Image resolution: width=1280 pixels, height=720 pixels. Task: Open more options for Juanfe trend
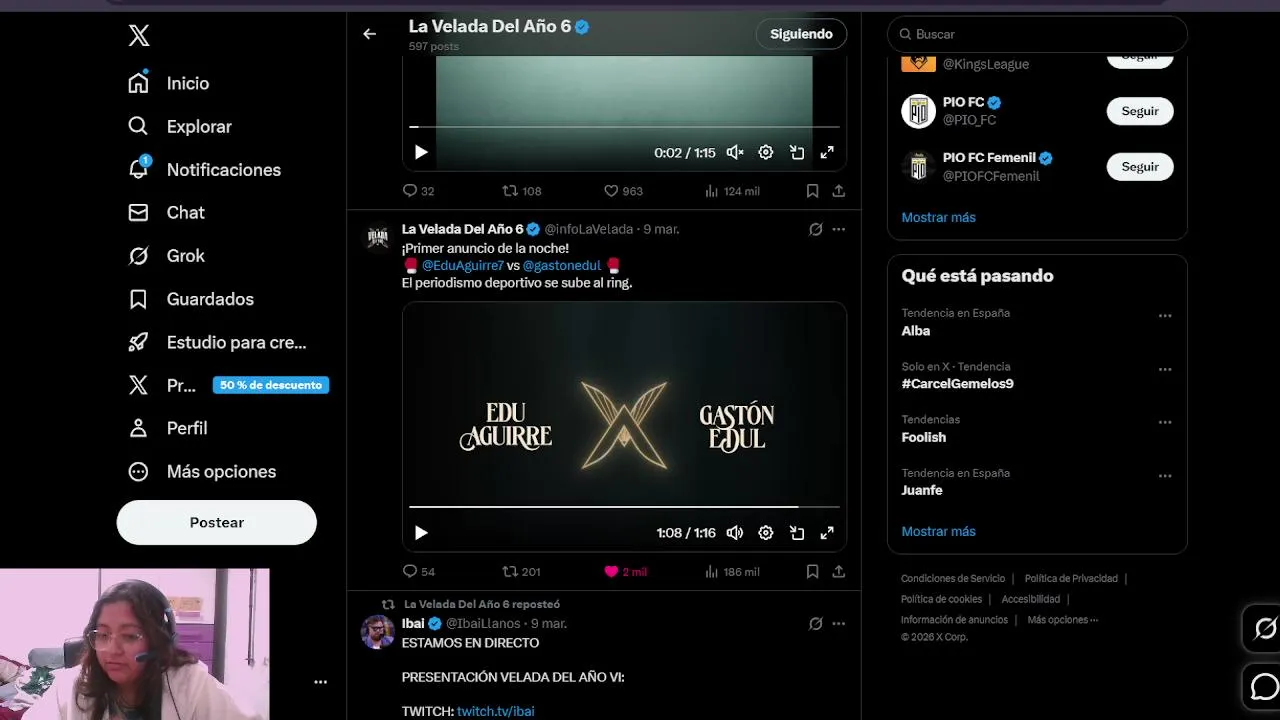[x=1165, y=476]
